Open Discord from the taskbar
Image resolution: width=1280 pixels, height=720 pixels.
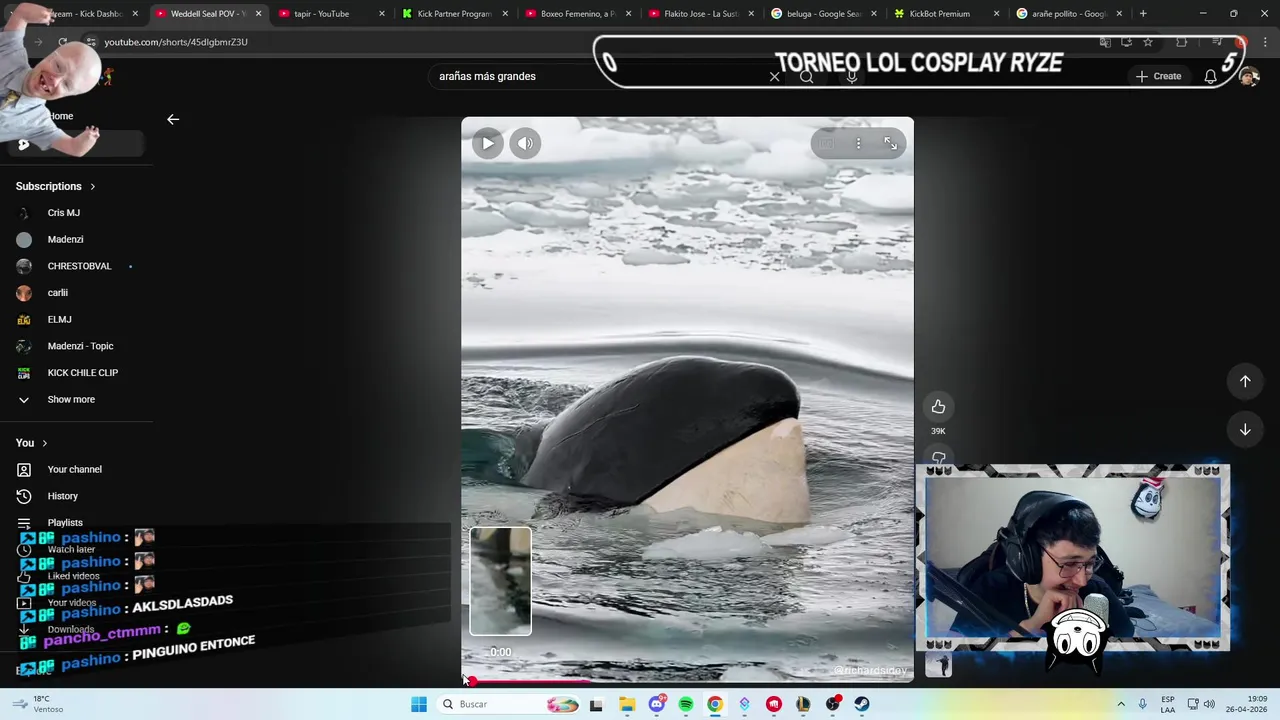click(657, 704)
